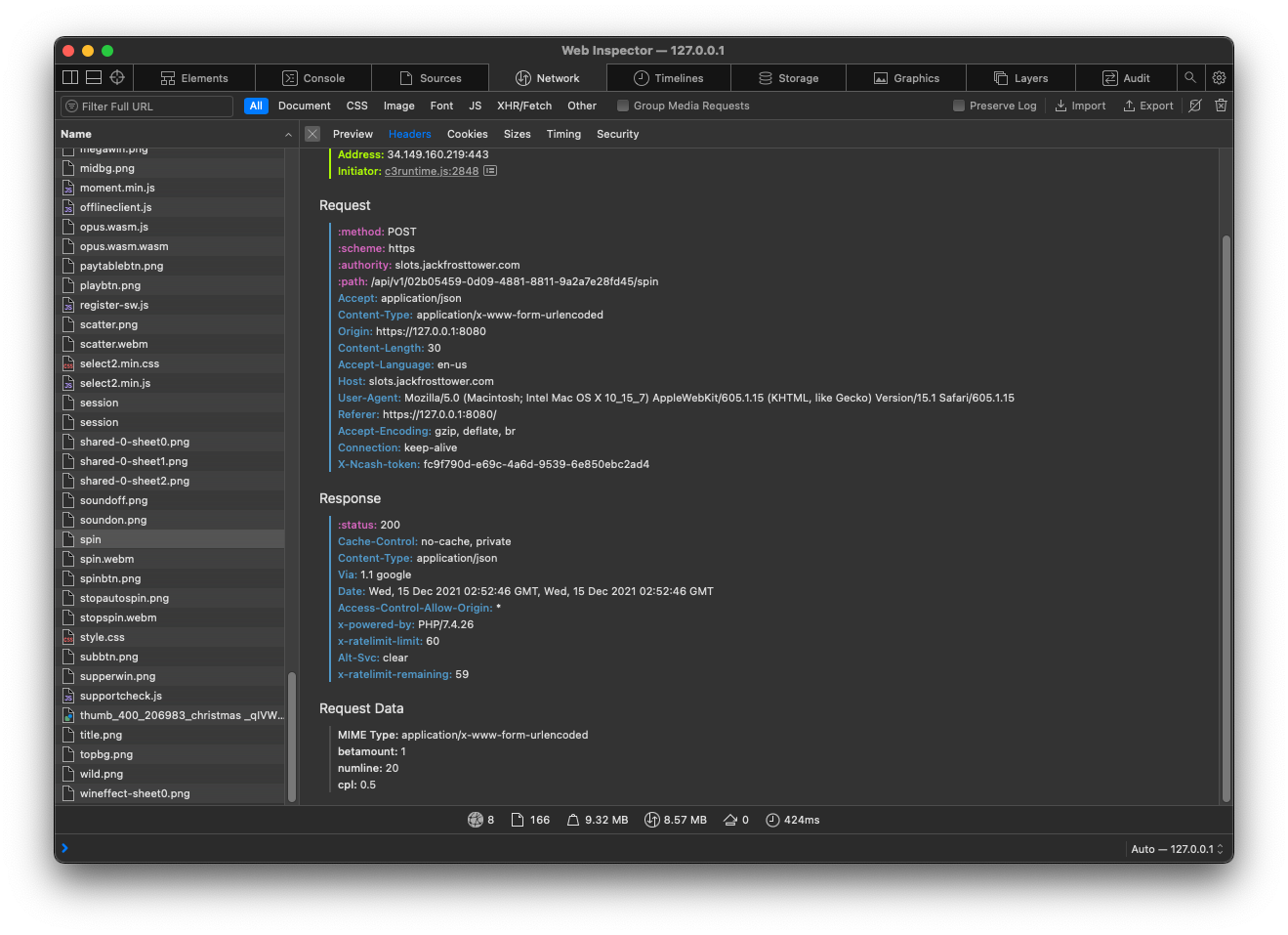Click the domains count globe icon
1288x935 pixels.
(x=476, y=820)
